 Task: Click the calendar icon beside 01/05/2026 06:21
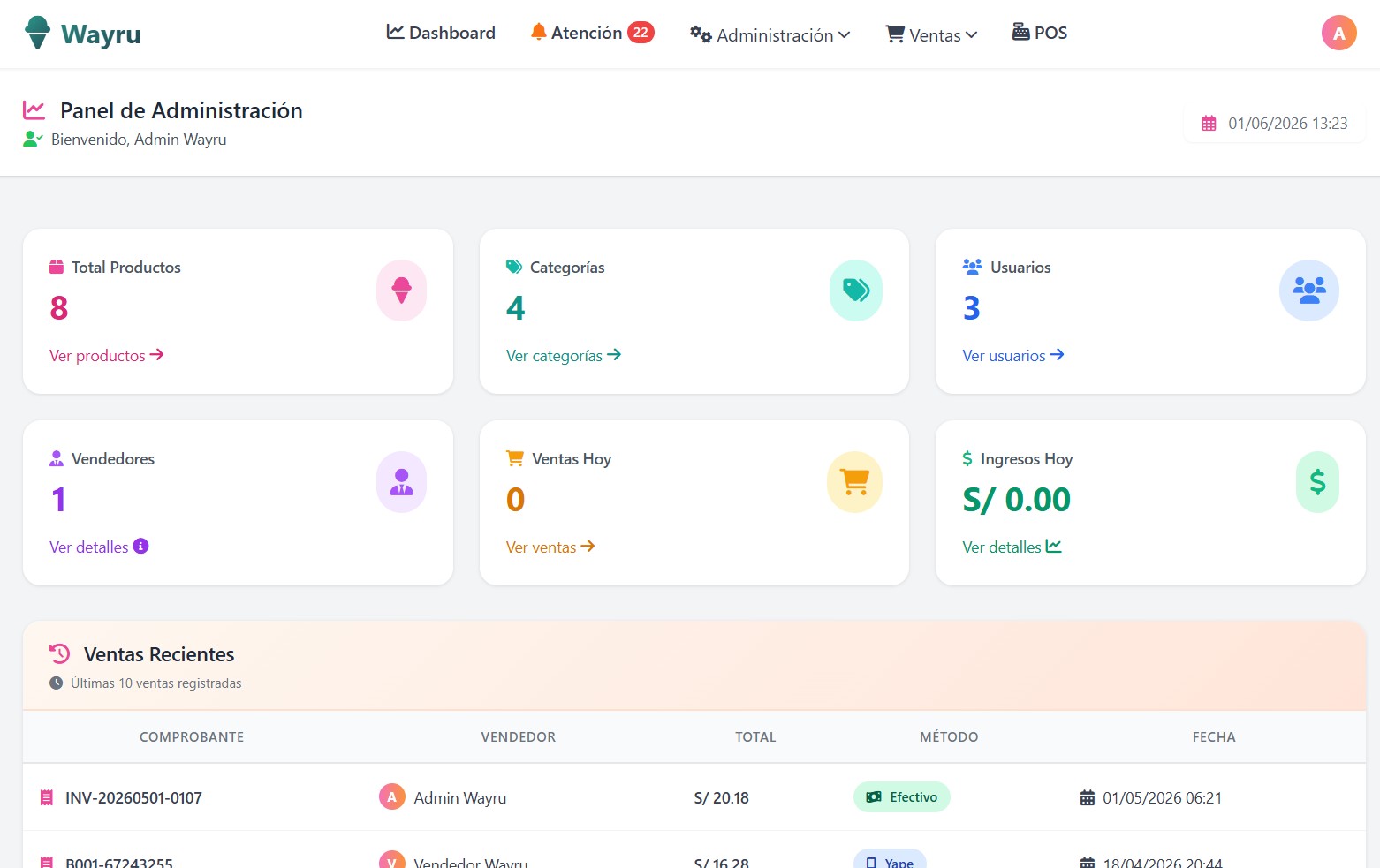pos(1088,797)
